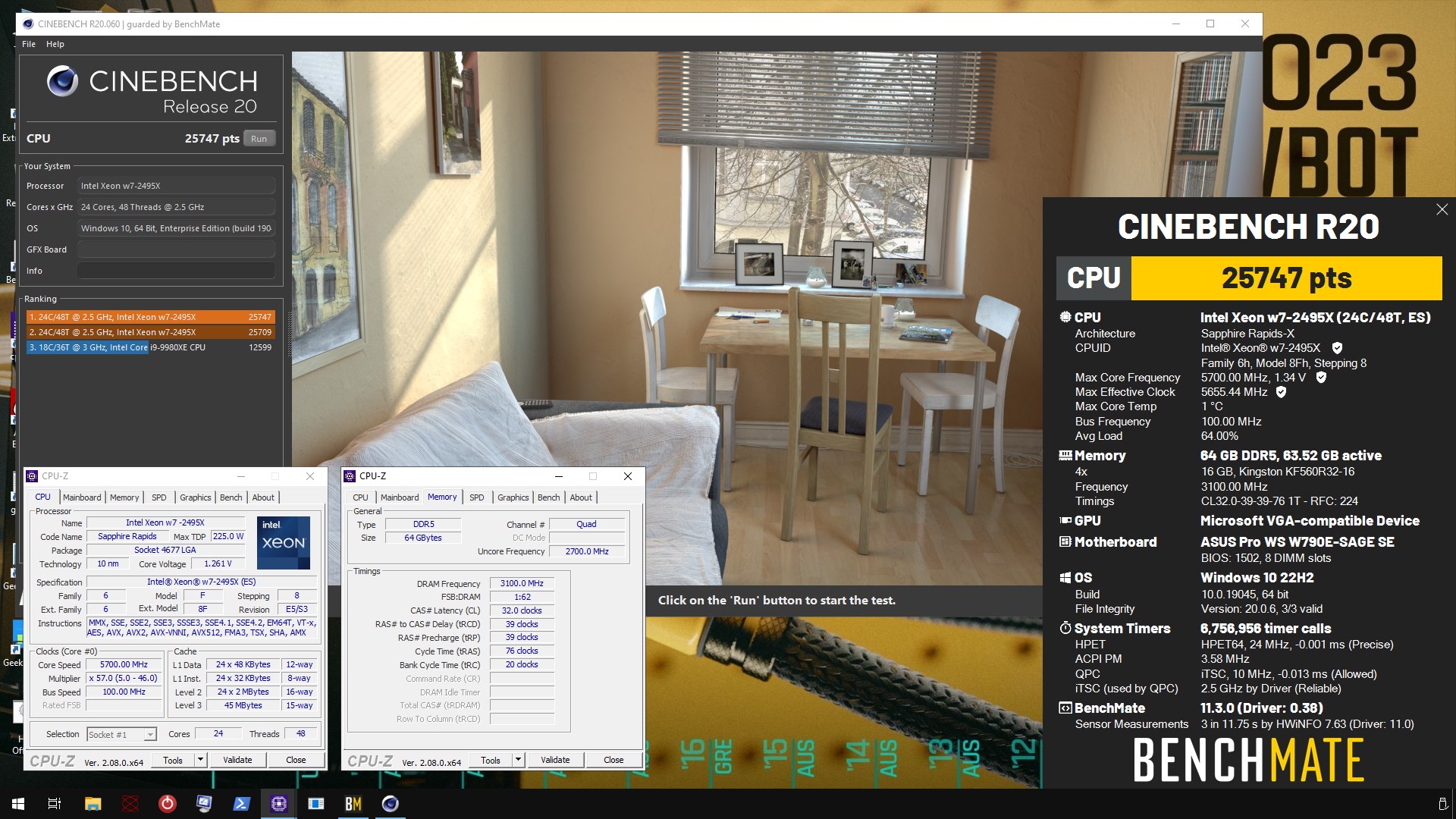The width and height of the screenshot is (1456, 819).
Task: Click the System Timers stopwatch icon
Action: [x=1065, y=629]
